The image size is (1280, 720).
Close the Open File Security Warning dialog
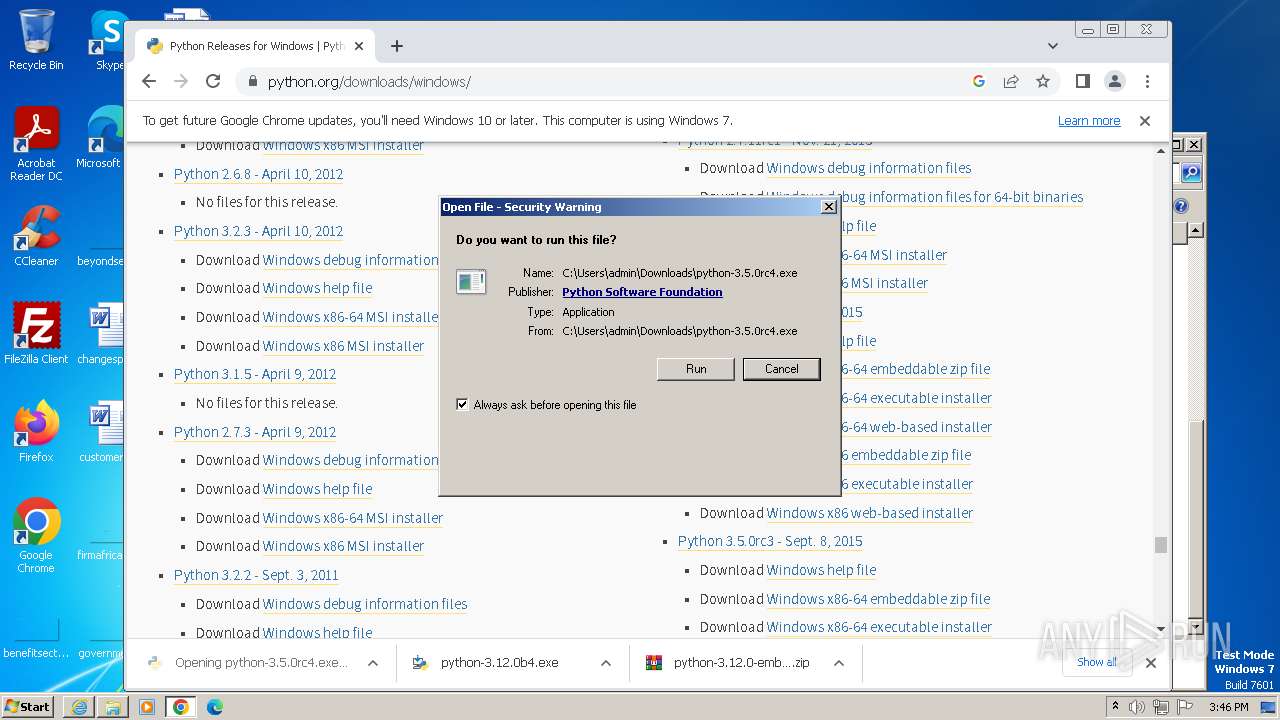tap(828, 207)
